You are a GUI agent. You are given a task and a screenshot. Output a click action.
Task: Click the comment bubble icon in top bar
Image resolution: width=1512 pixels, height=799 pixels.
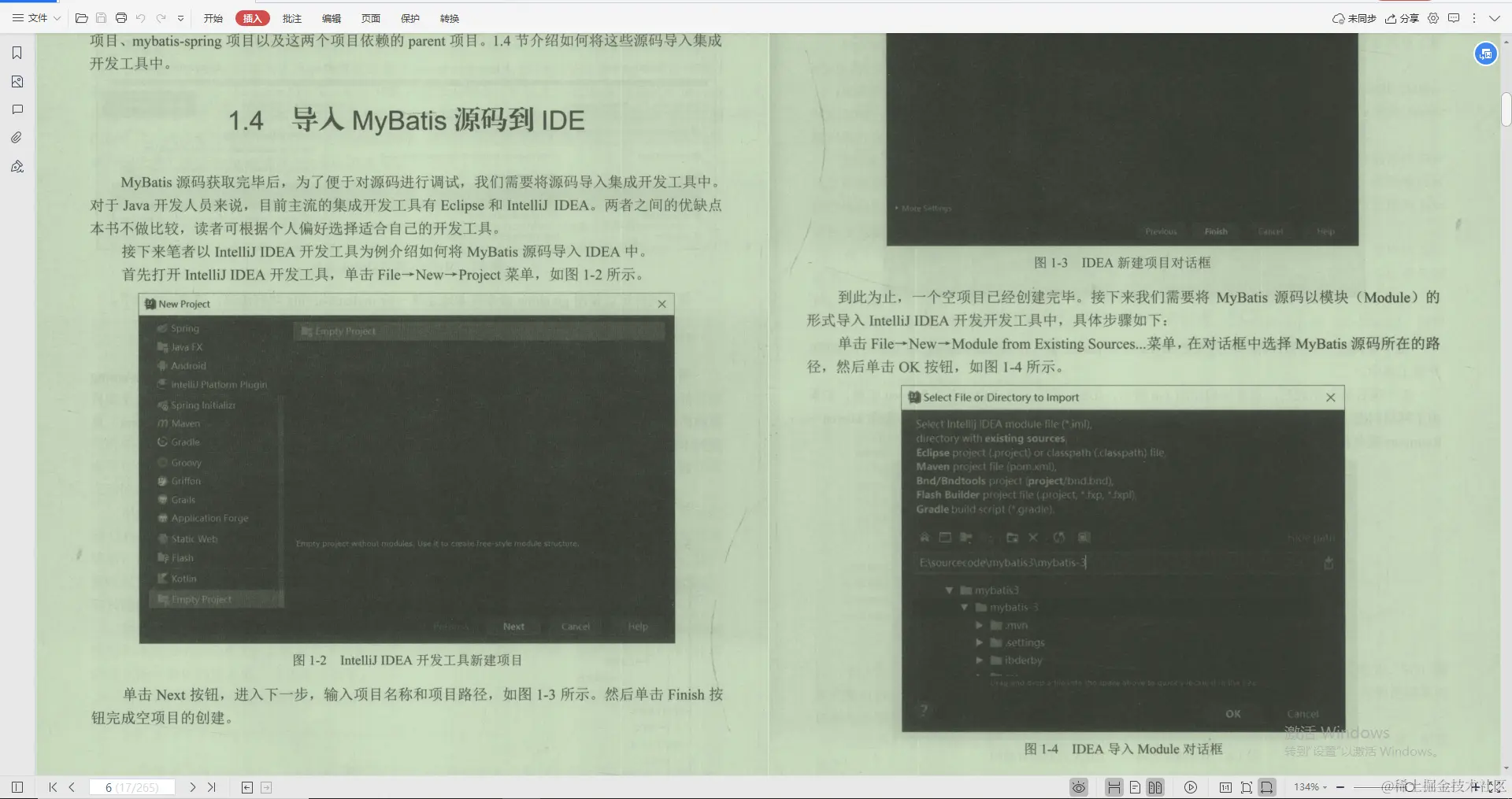(1454, 18)
